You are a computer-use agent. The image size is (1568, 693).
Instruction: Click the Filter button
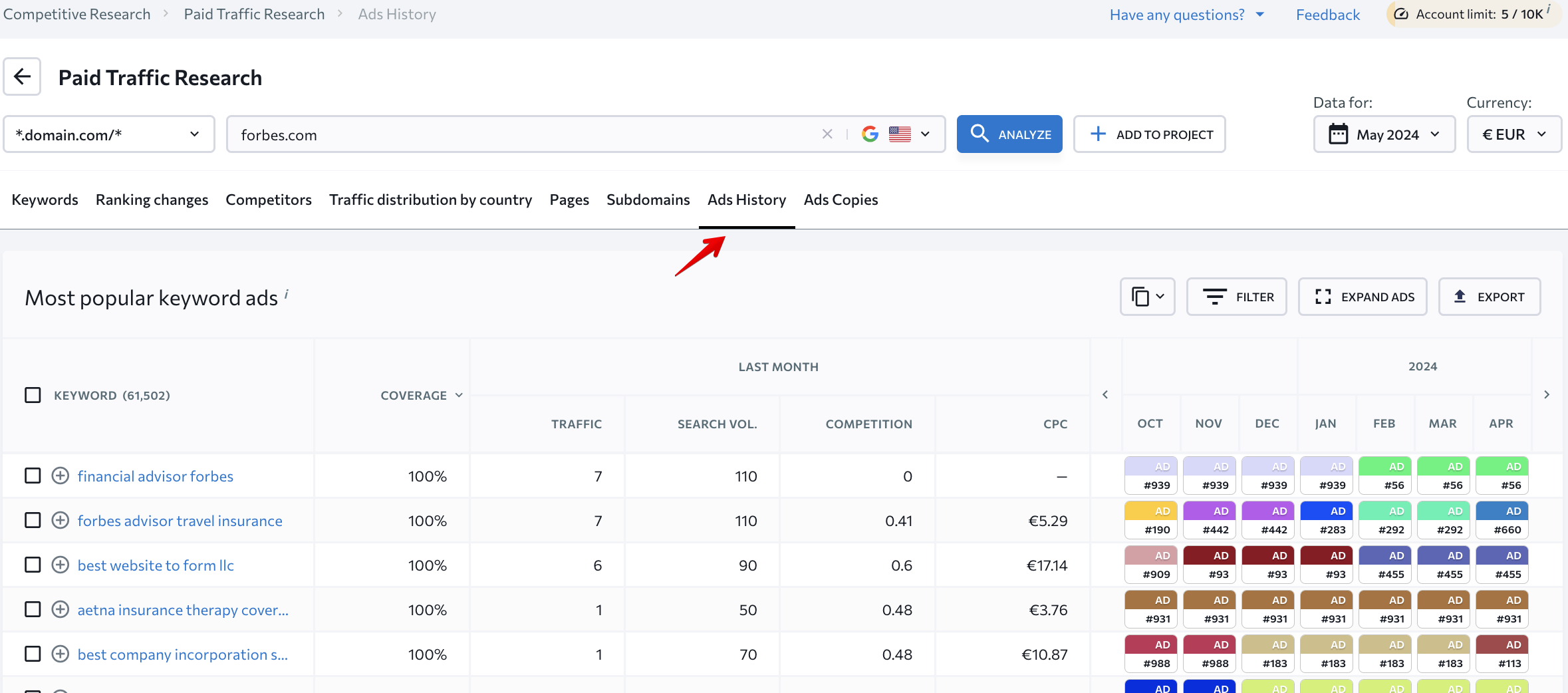tap(1237, 297)
